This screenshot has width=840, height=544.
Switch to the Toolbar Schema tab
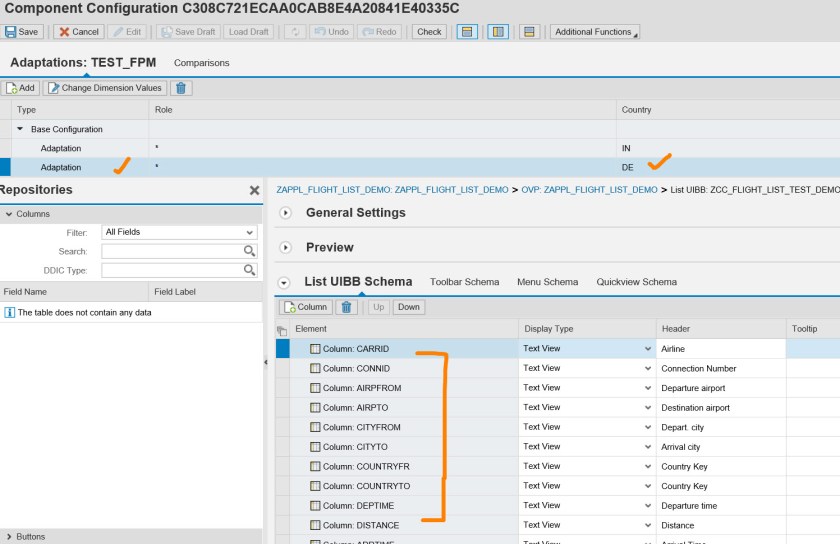[x=464, y=282]
